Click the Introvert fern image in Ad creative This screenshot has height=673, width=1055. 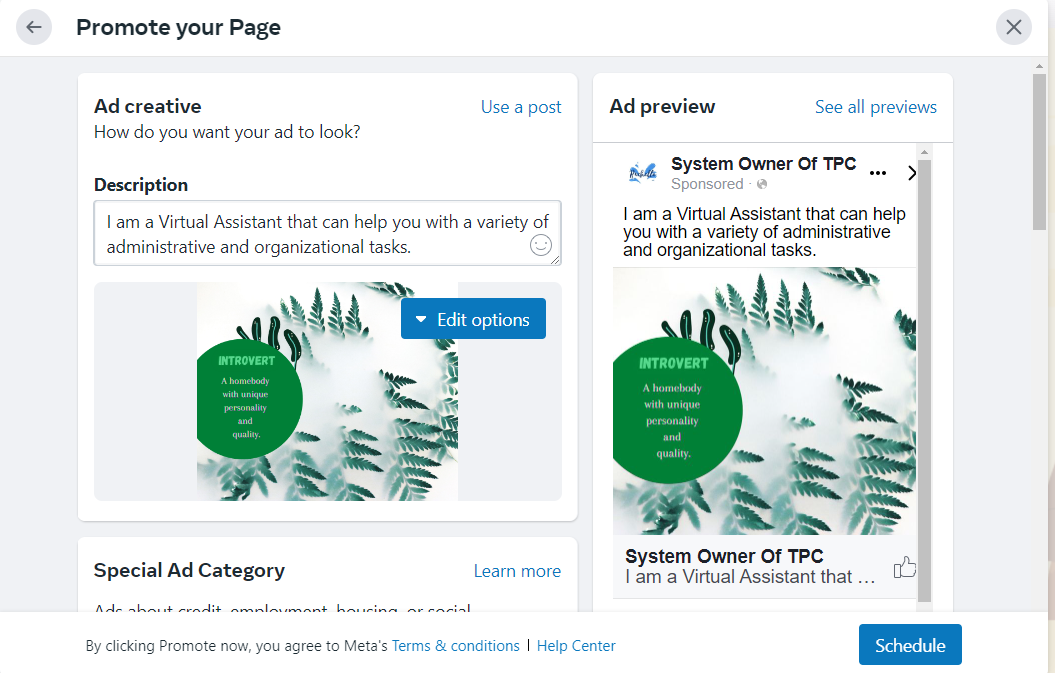pyautogui.click(x=327, y=391)
